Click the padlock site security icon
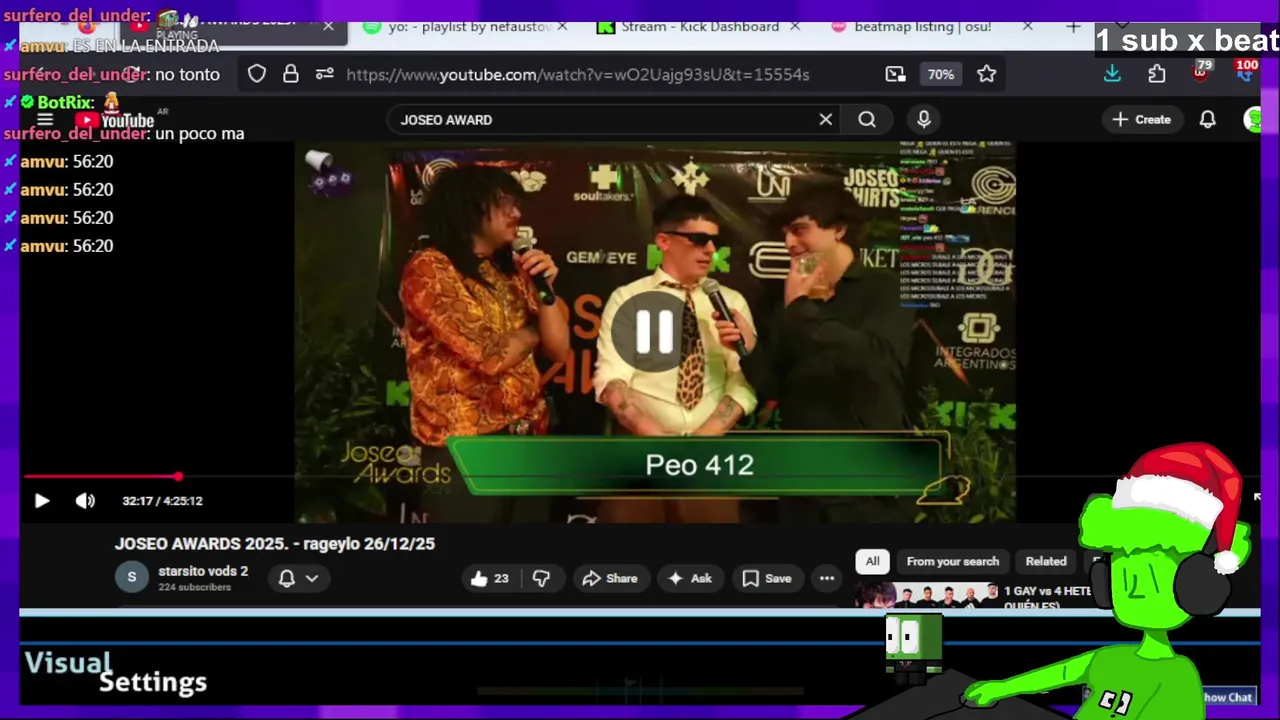Screen dimensions: 1280x720 coord(290,74)
